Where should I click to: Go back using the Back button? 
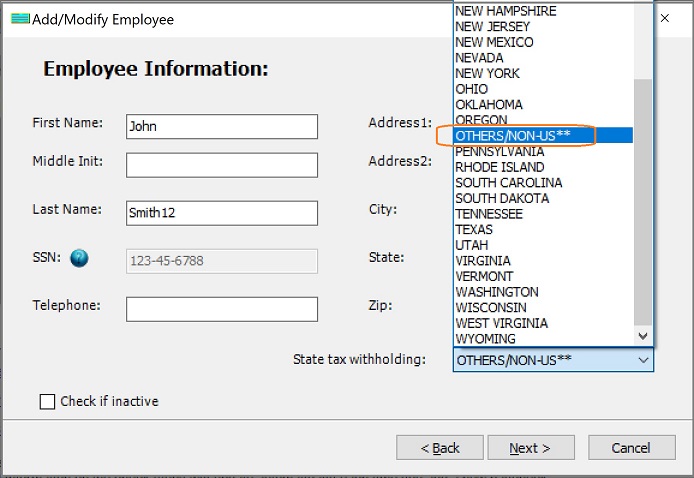point(439,448)
